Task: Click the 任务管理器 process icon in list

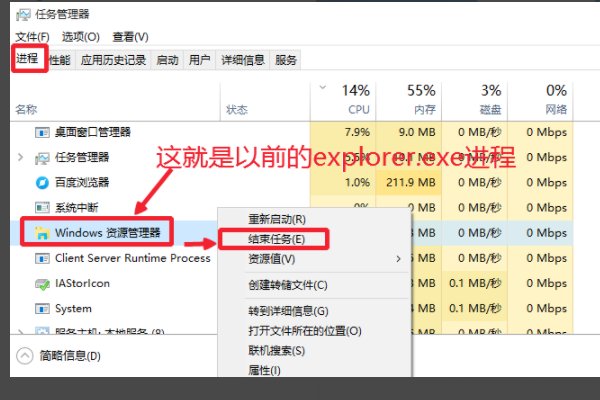Action: pyautogui.click(x=42, y=158)
